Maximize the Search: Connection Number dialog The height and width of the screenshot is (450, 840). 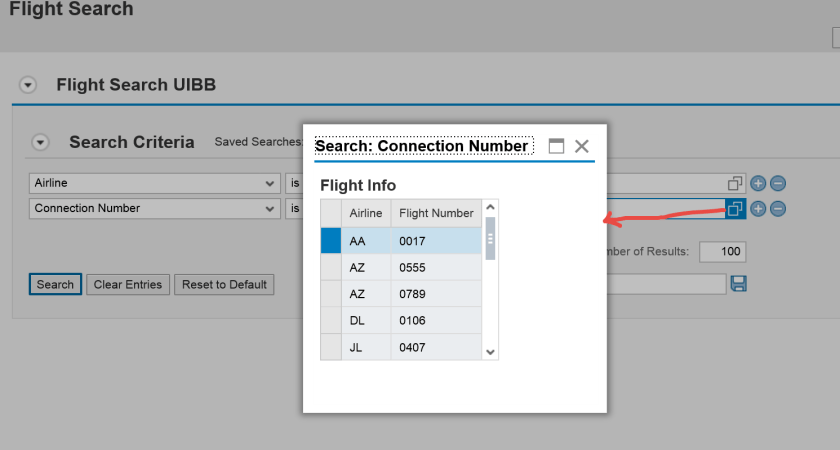point(556,146)
